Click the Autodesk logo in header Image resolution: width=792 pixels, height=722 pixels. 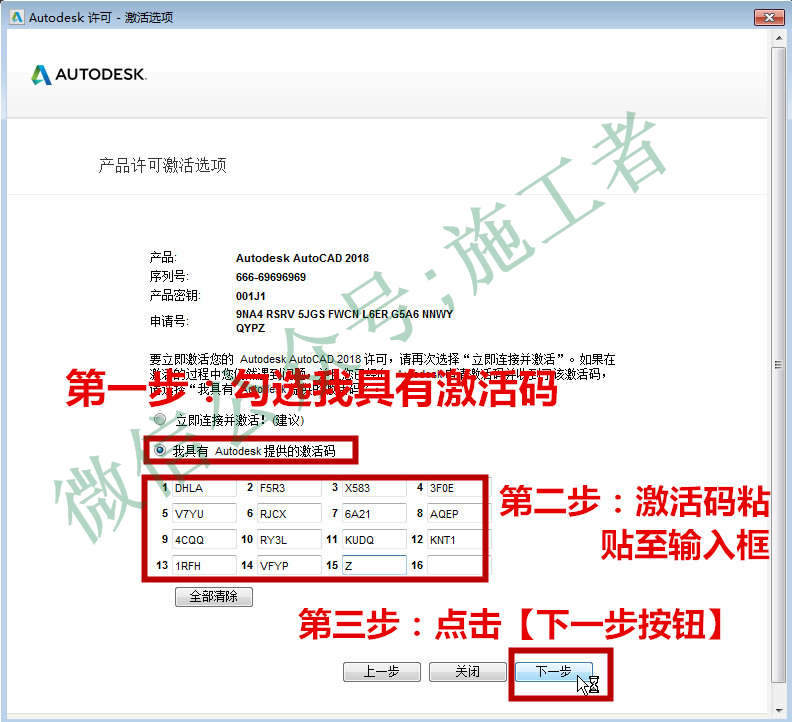[89, 75]
